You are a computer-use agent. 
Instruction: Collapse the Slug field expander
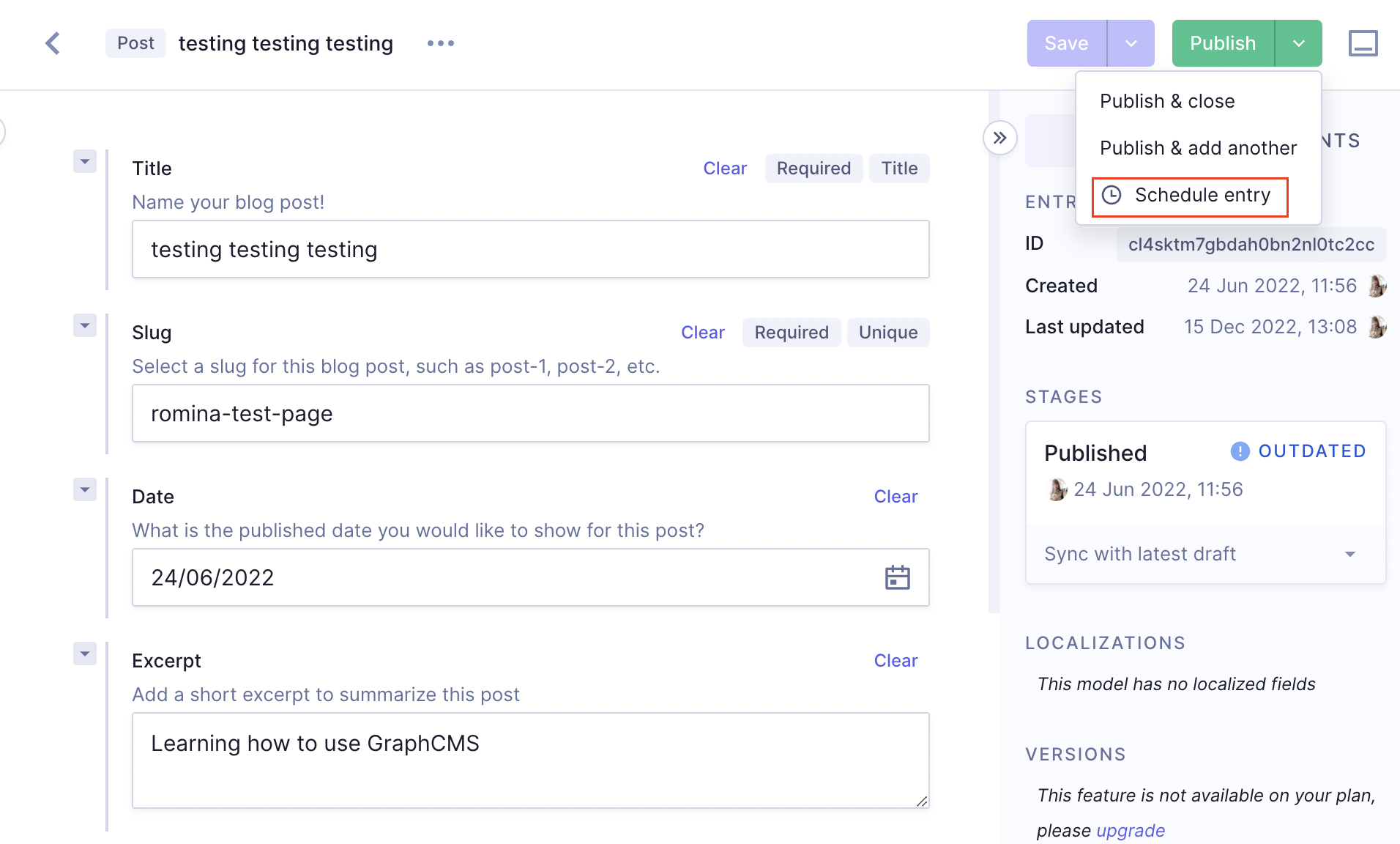pyautogui.click(x=85, y=325)
